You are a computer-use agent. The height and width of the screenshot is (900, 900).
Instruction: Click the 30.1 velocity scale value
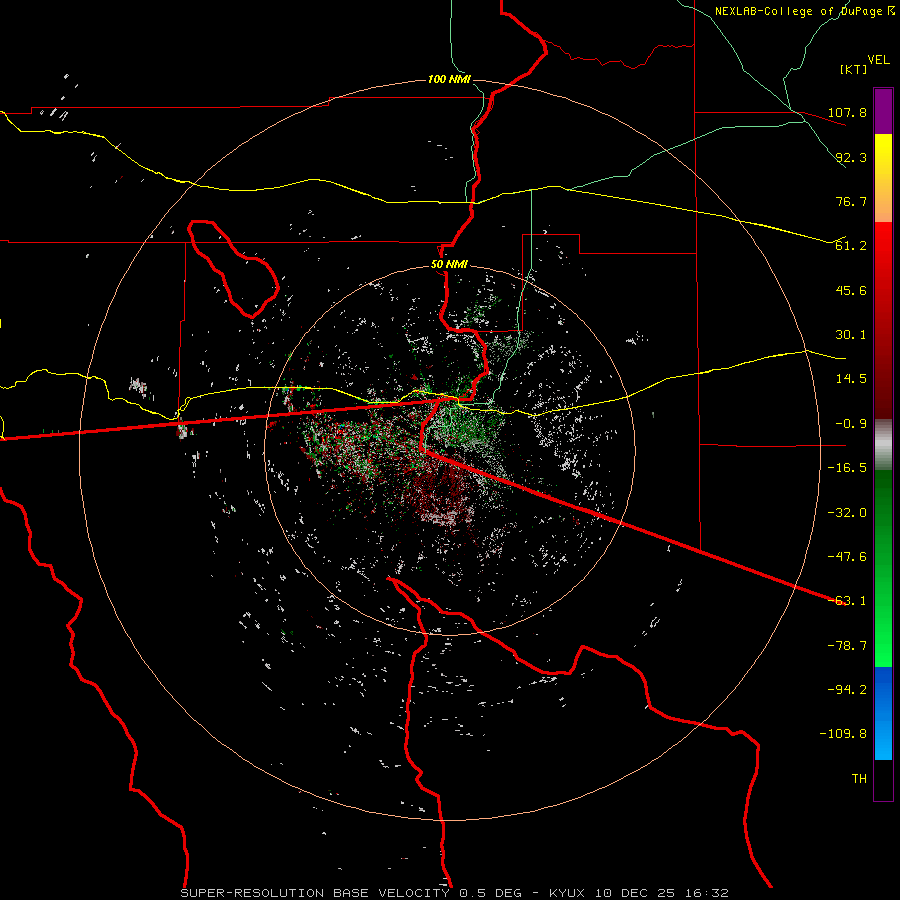[851, 335]
